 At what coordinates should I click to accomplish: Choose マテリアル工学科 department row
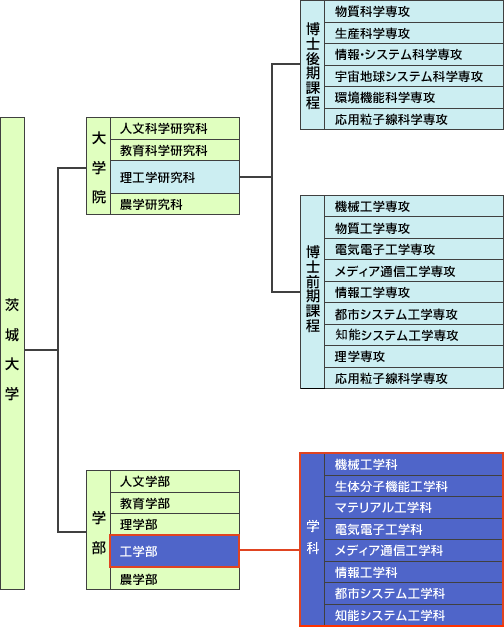pyautogui.click(x=414, y=508)
